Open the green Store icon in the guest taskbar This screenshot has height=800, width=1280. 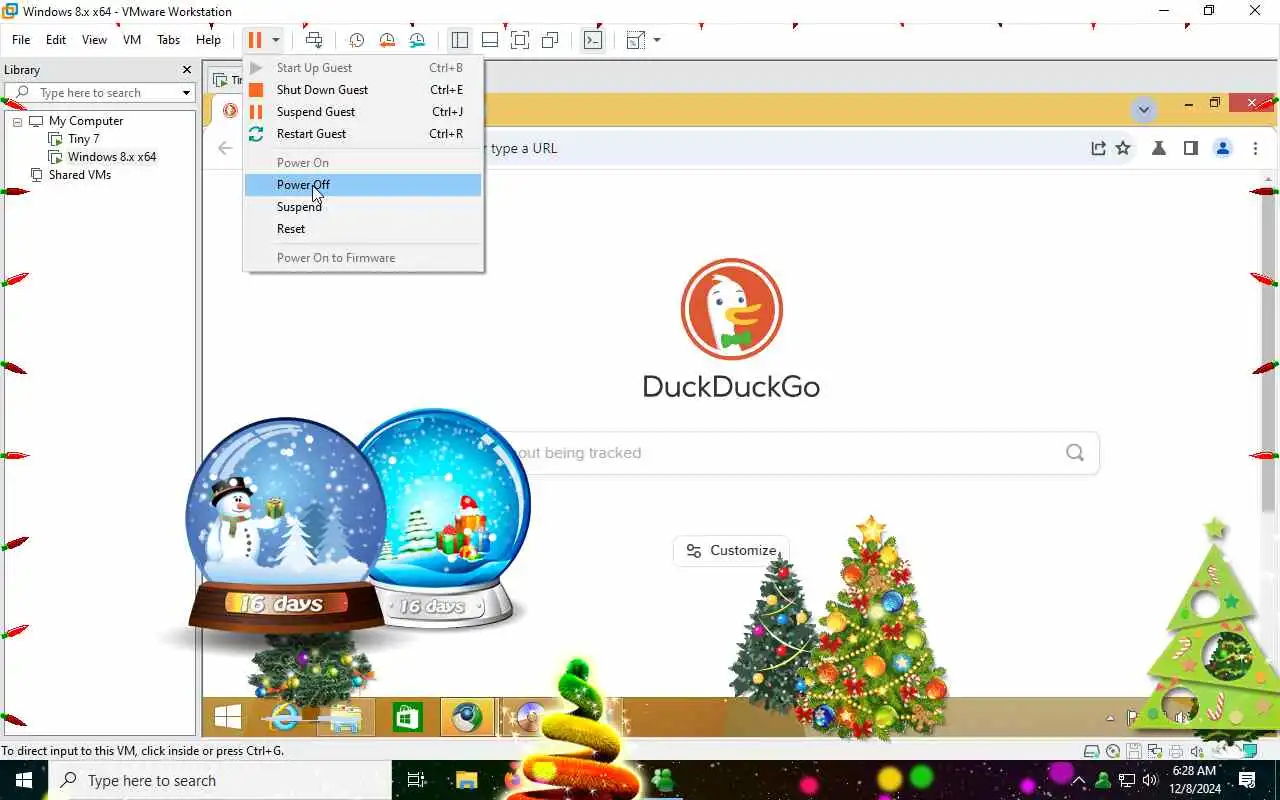tap(407, 717)
